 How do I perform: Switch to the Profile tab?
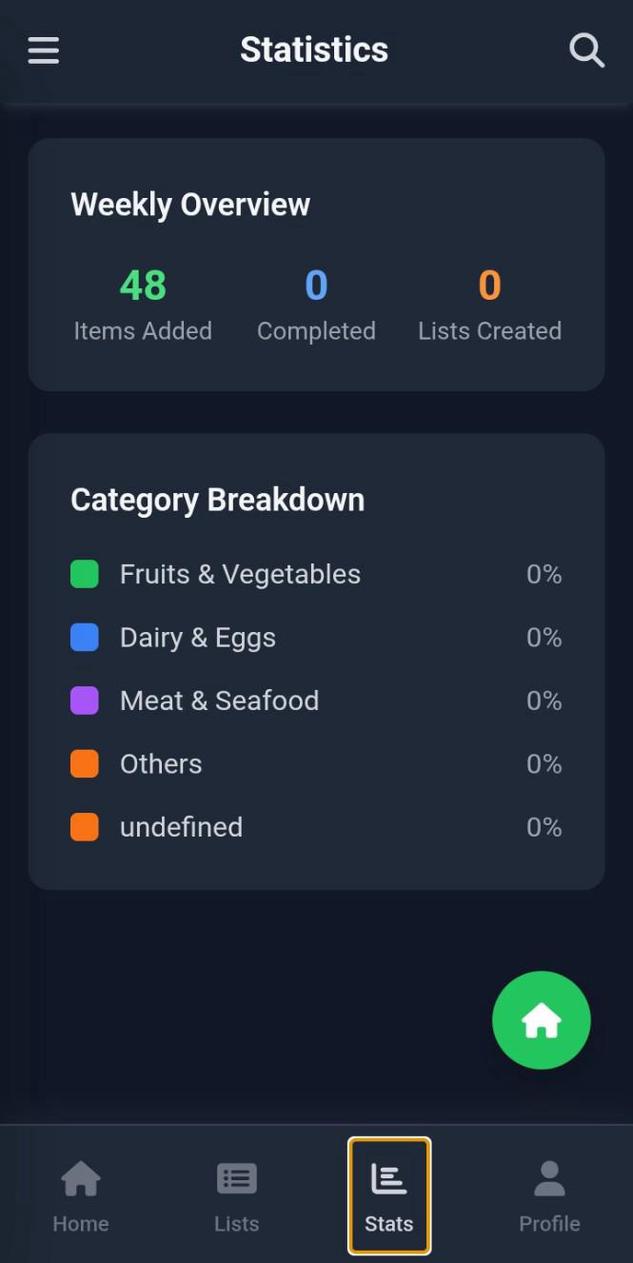tap(549, 1195)
